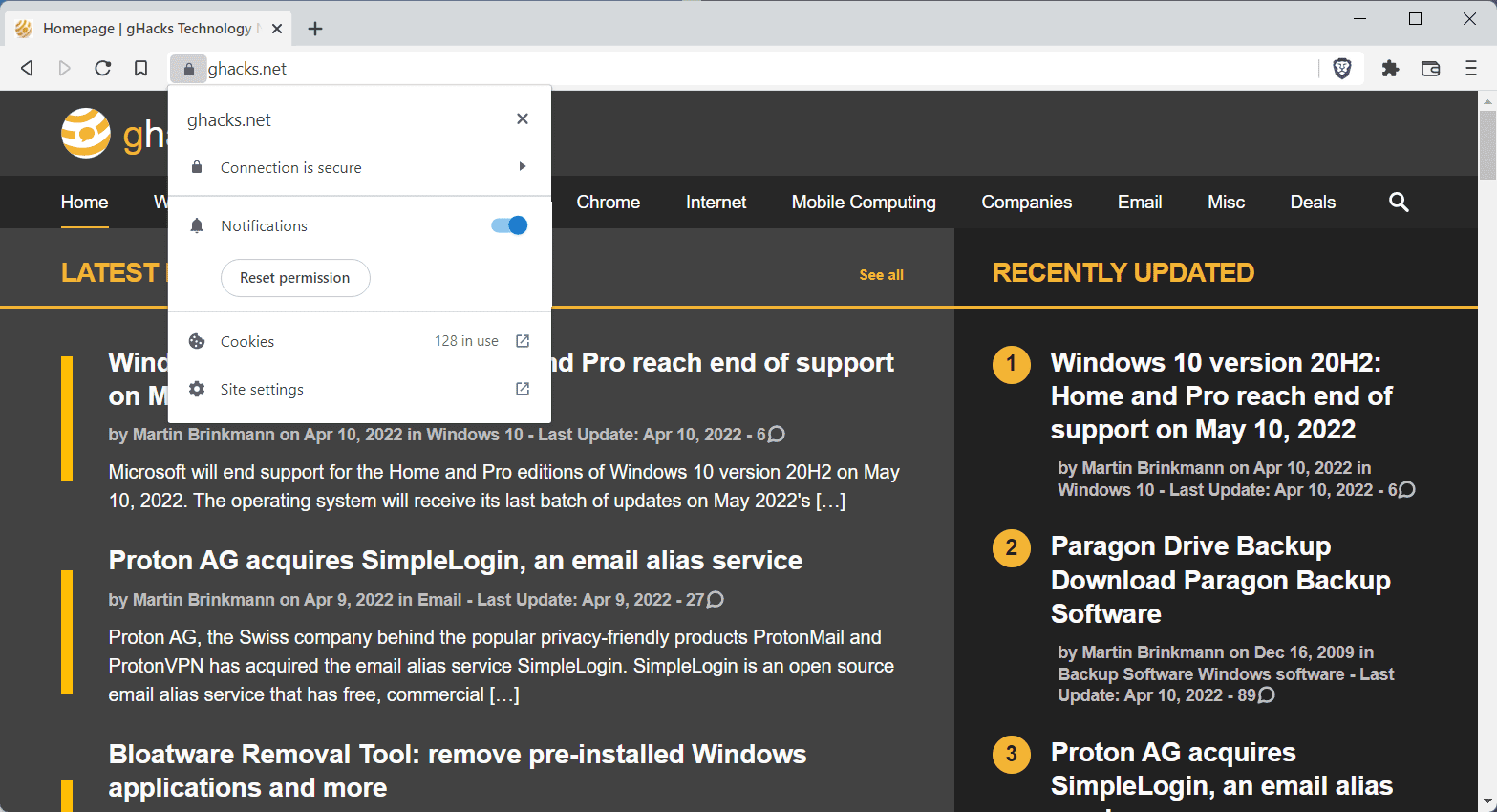
Task: Disable Notifications for ghacks.net
Action: coord(507,224)
